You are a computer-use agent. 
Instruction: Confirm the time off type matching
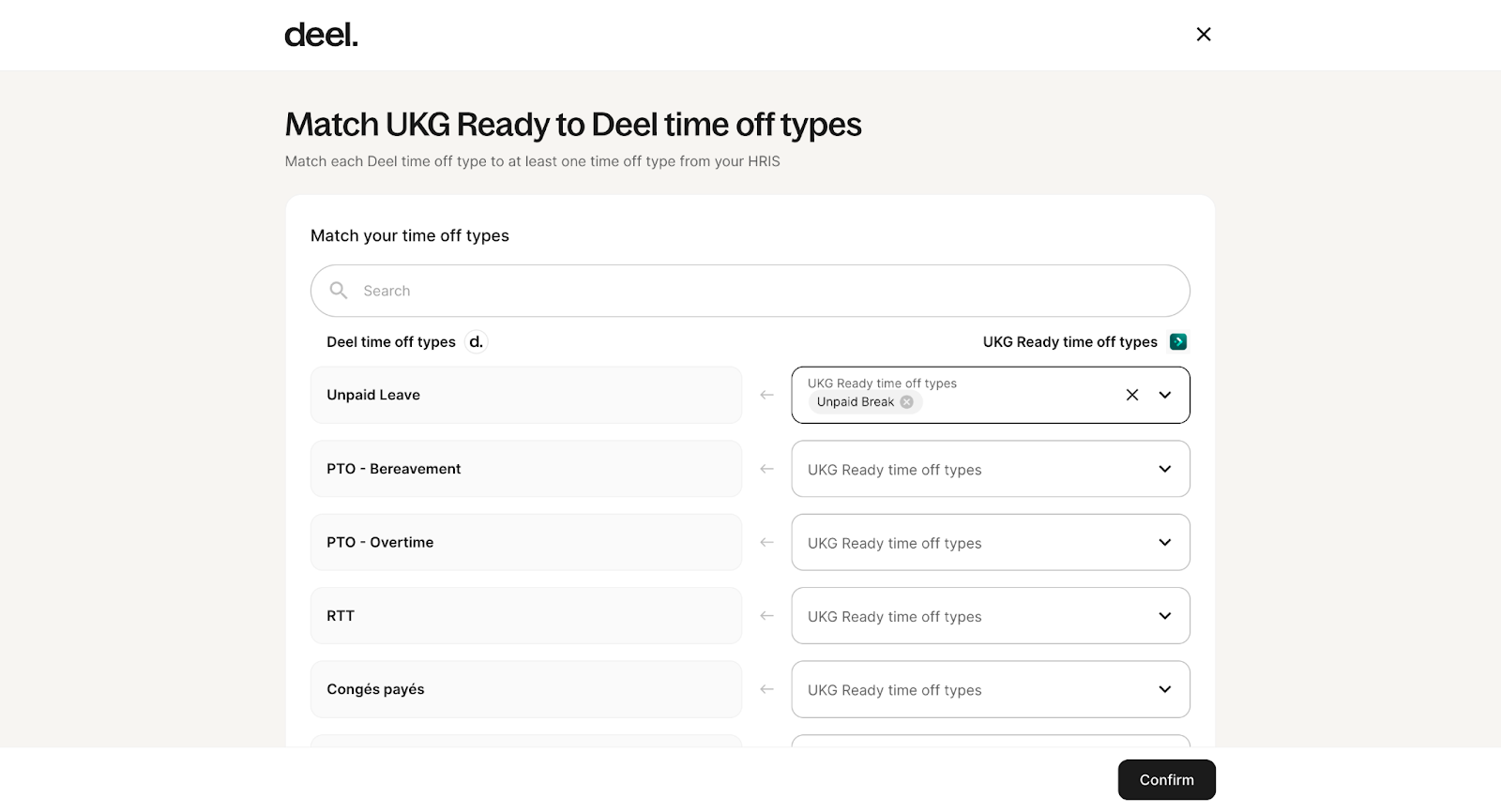point(1166,780)
